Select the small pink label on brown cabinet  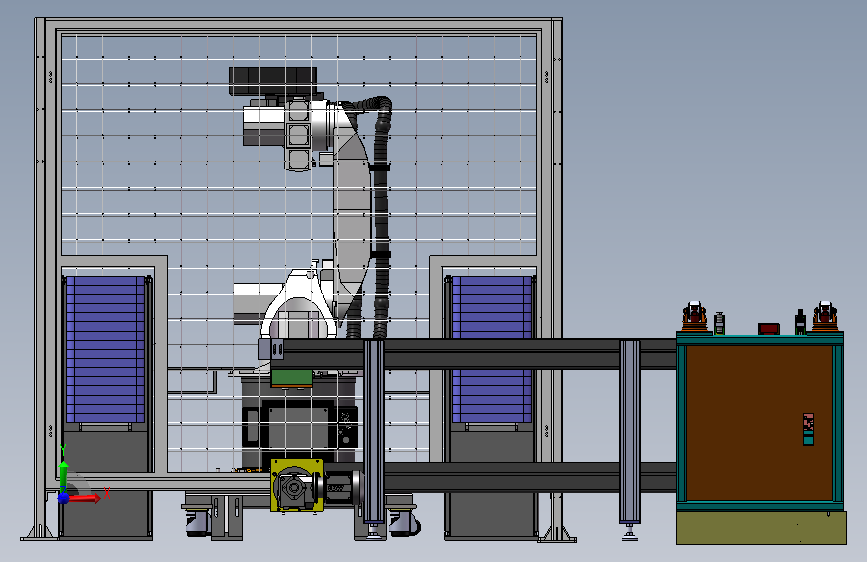coord(808,423)
